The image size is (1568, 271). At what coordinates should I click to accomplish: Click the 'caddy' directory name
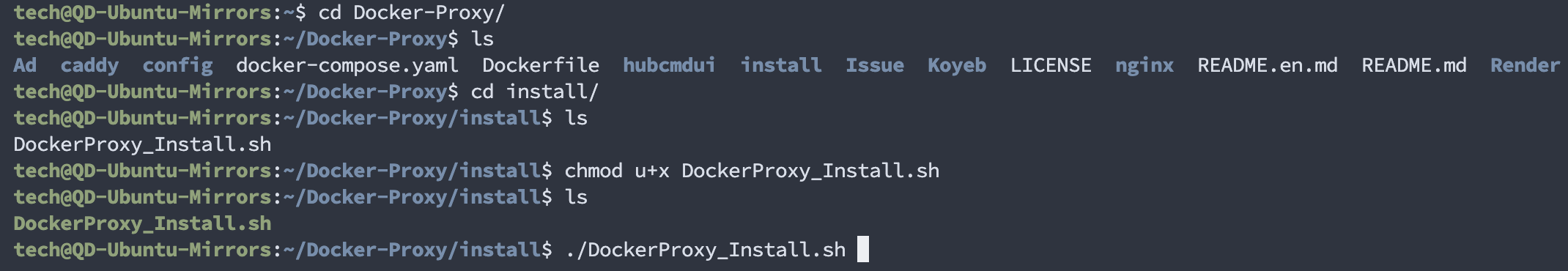(89, 66)
